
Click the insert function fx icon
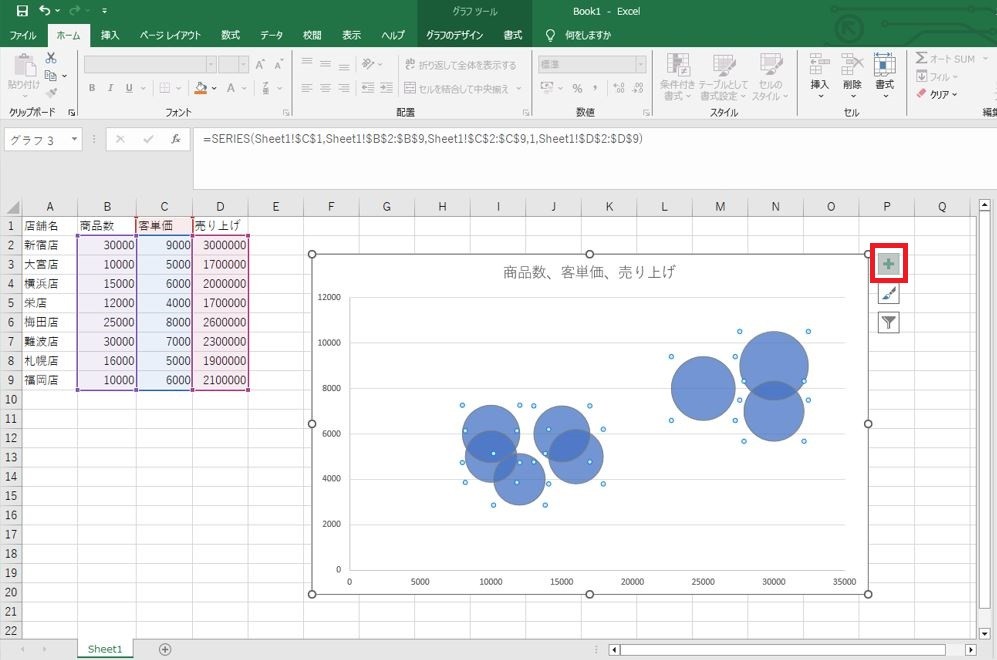pos(175,139)
